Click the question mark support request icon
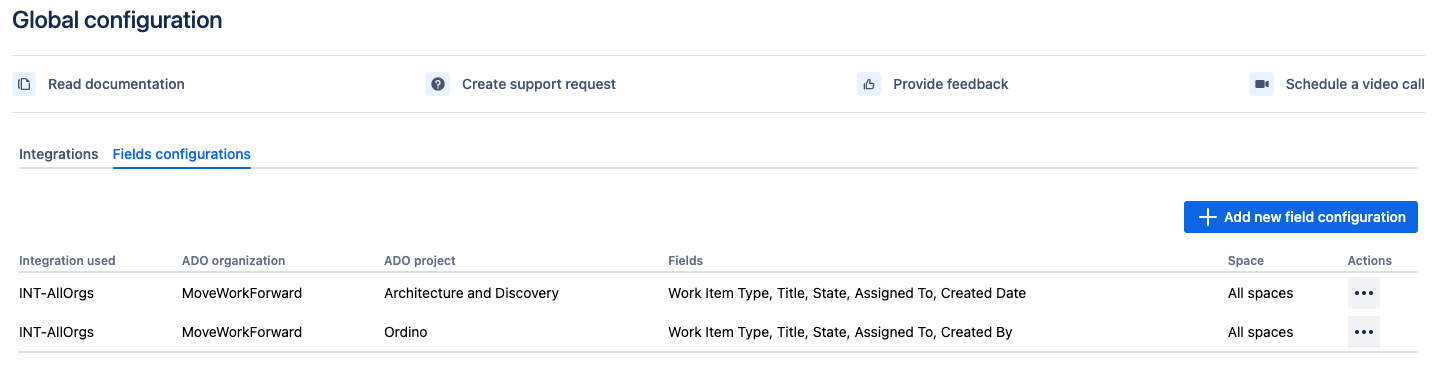1455x369 pixels. coord(437,84)
